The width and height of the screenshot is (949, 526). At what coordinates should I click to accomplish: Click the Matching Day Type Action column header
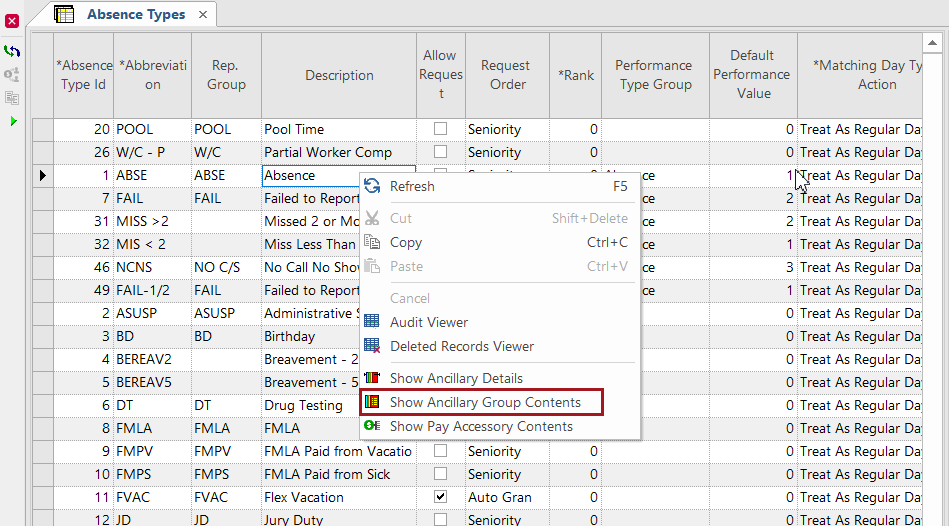coord(860,75)
